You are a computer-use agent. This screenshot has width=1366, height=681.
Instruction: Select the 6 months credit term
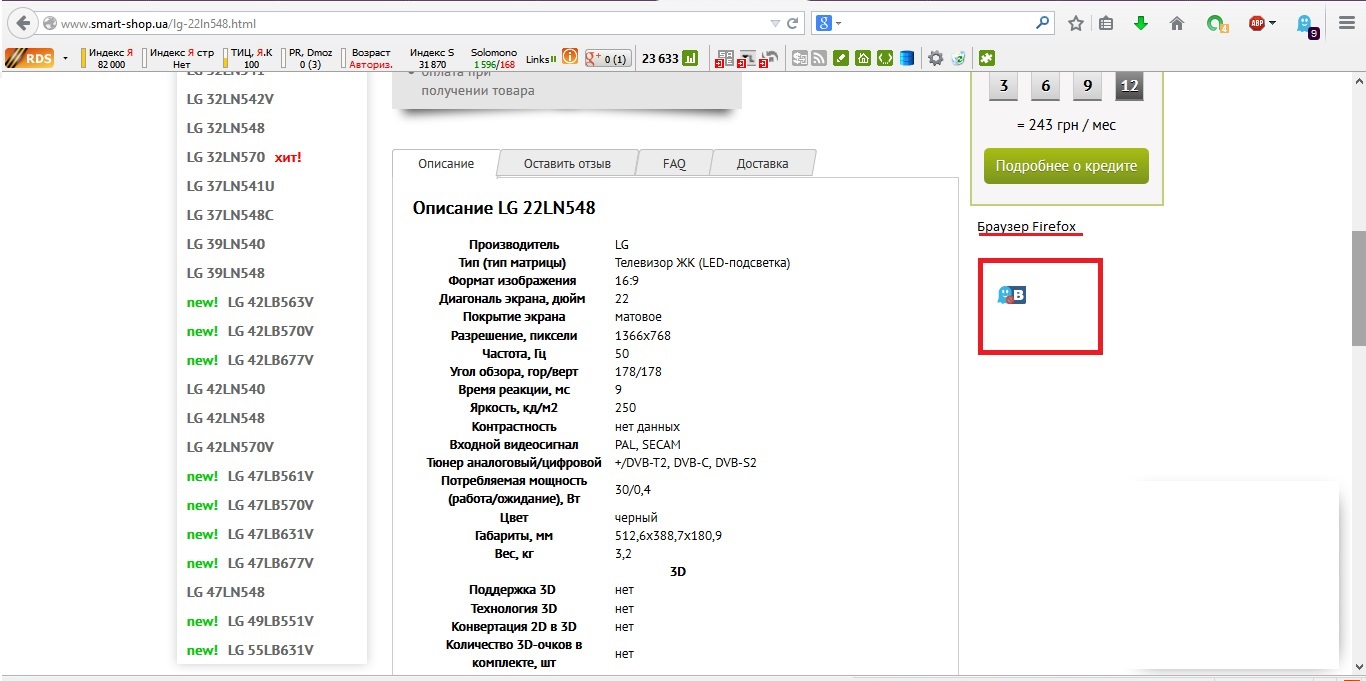[1045, 86]
